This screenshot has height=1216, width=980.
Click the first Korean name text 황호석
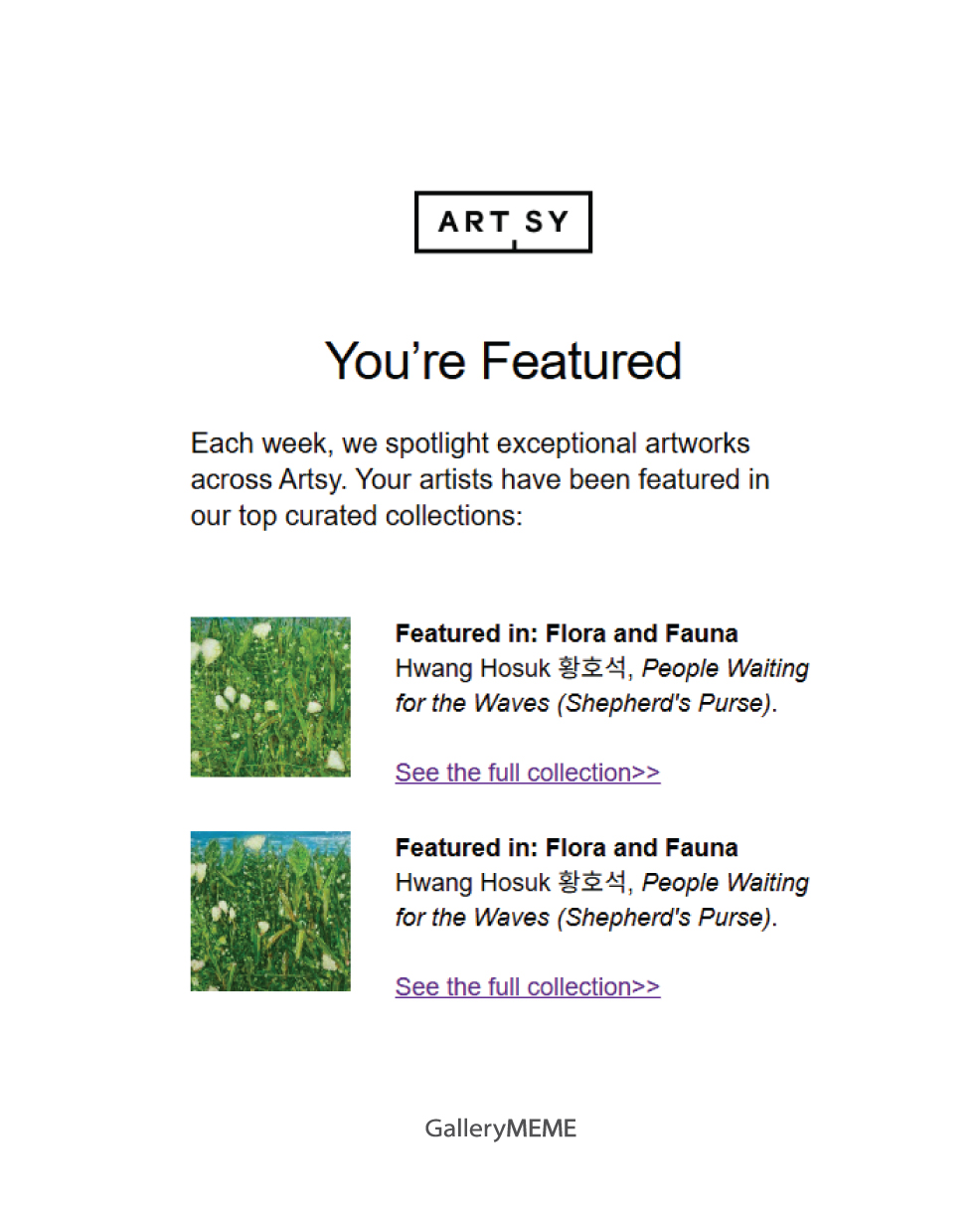pyautogui.click(x=592, y=668)
